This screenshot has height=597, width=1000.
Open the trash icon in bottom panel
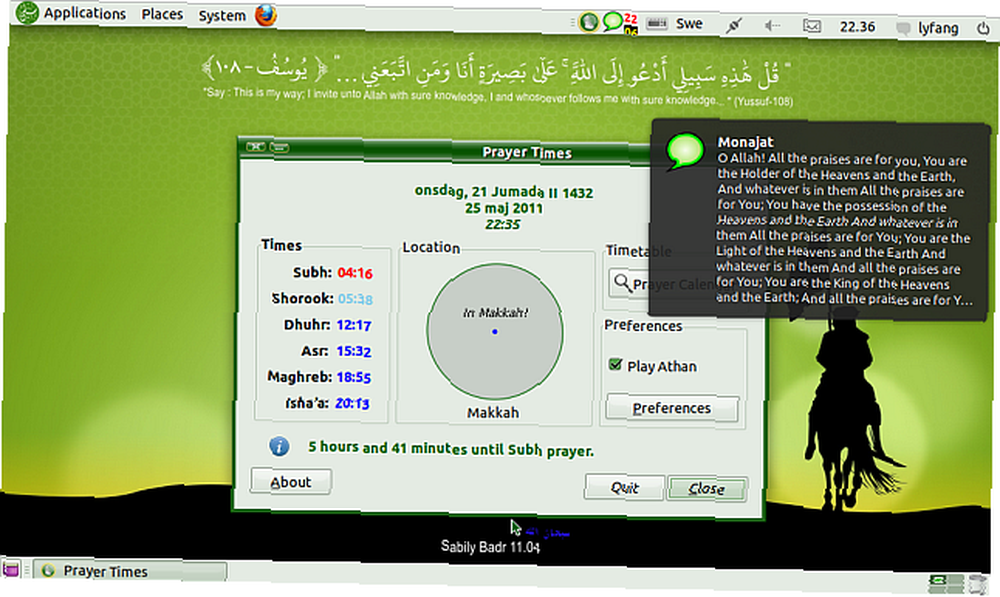click(x=978, y=584)
